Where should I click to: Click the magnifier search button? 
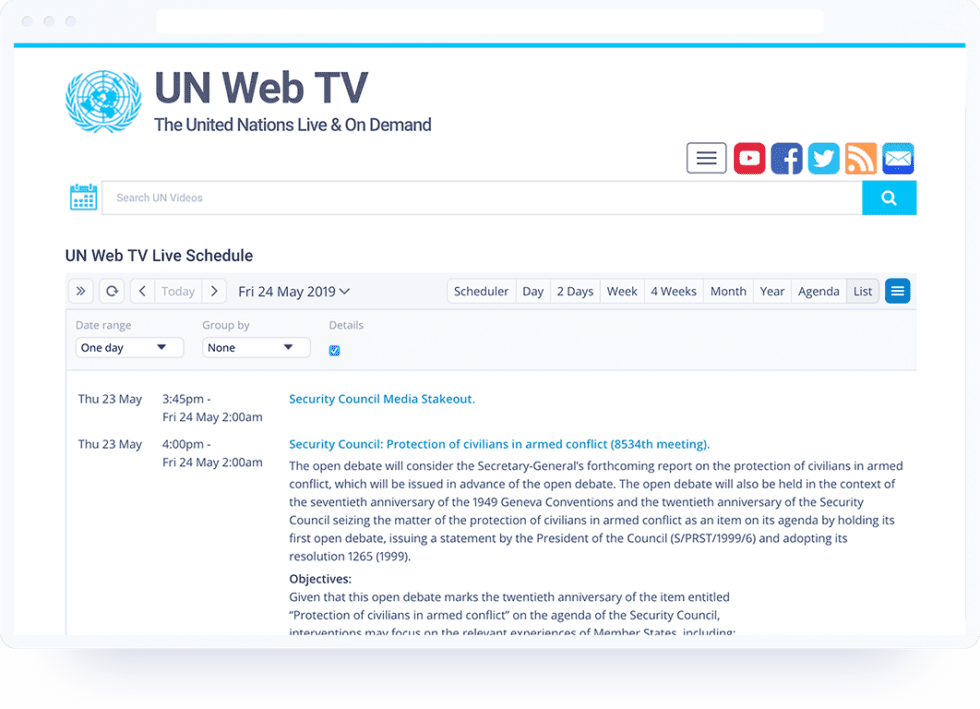point(888,198)
